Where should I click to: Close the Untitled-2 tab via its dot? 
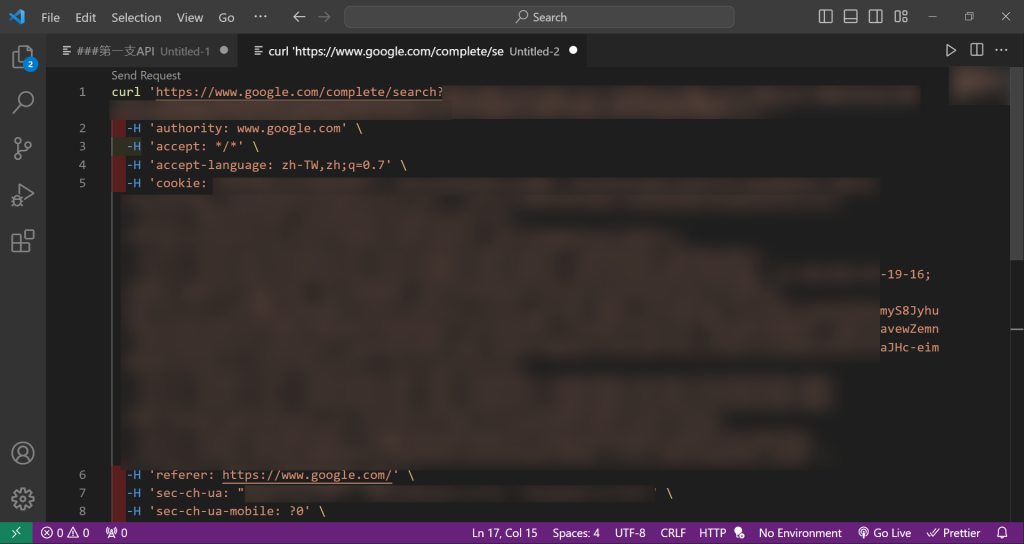[573, 50]
